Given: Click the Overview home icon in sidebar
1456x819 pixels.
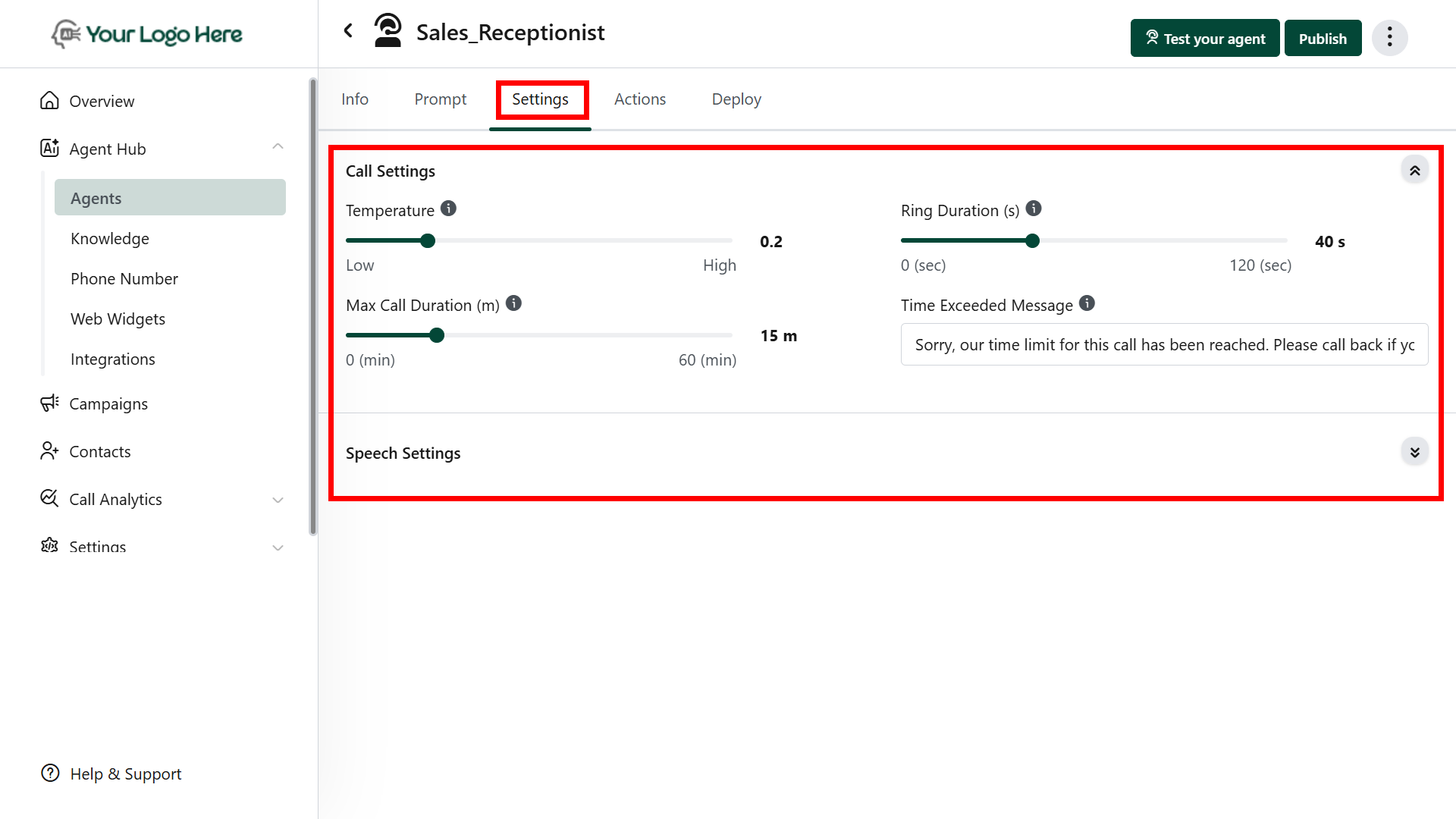Looking at the screenshot, I should coord(49,101).
